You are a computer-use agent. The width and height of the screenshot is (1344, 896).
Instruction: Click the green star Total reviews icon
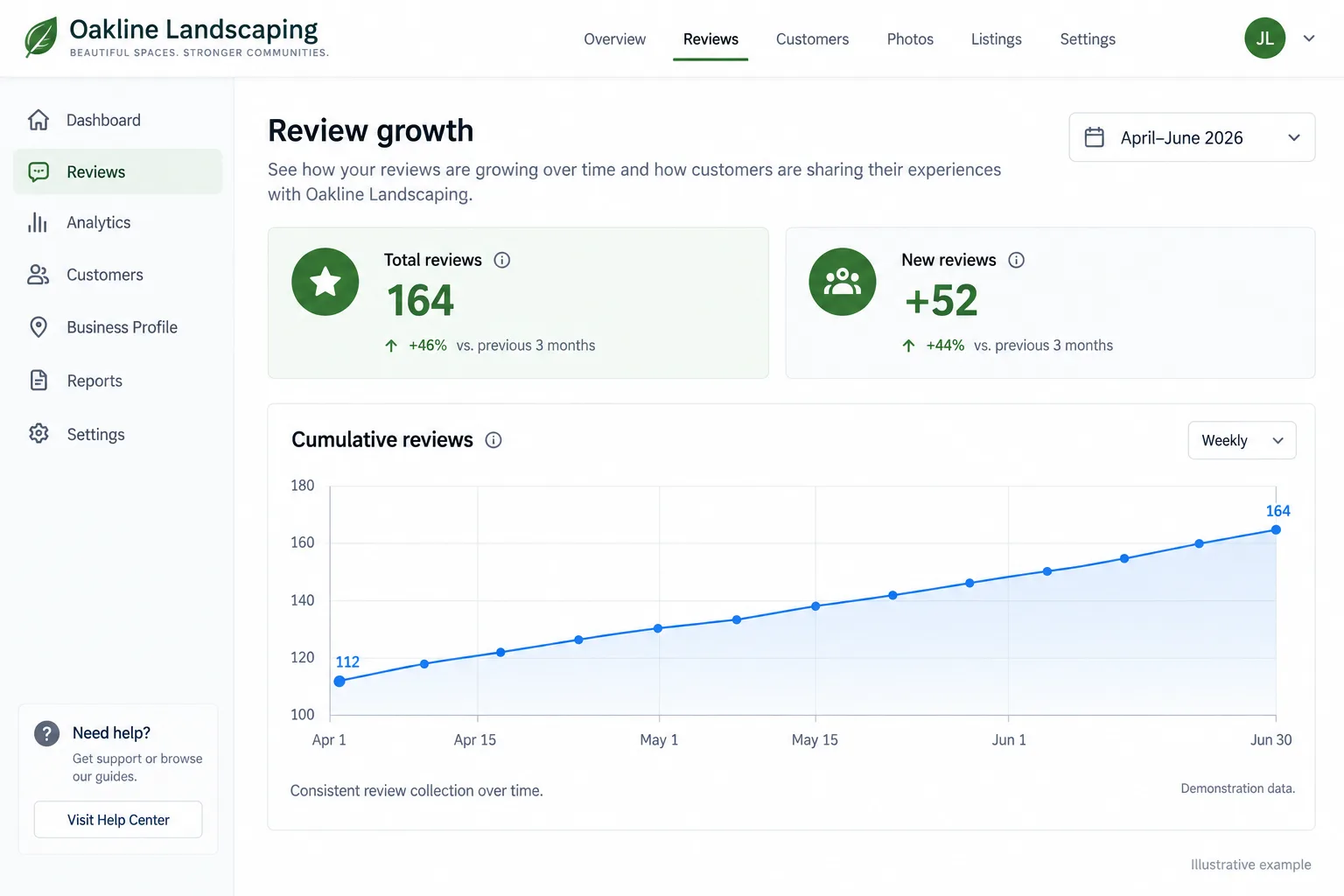pyautogui.click(x=325, y=282)
